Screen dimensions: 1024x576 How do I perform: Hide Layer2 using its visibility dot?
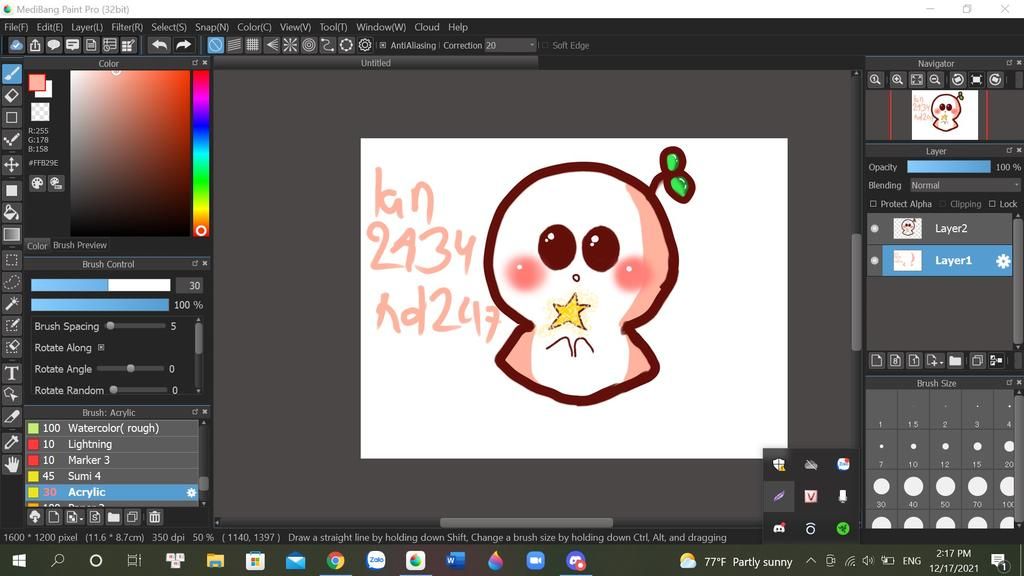(874, 229)
